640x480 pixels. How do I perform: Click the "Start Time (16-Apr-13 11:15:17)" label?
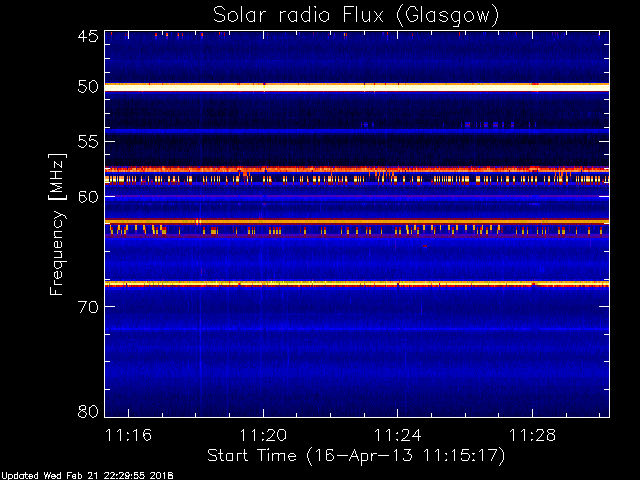[356, 456]
